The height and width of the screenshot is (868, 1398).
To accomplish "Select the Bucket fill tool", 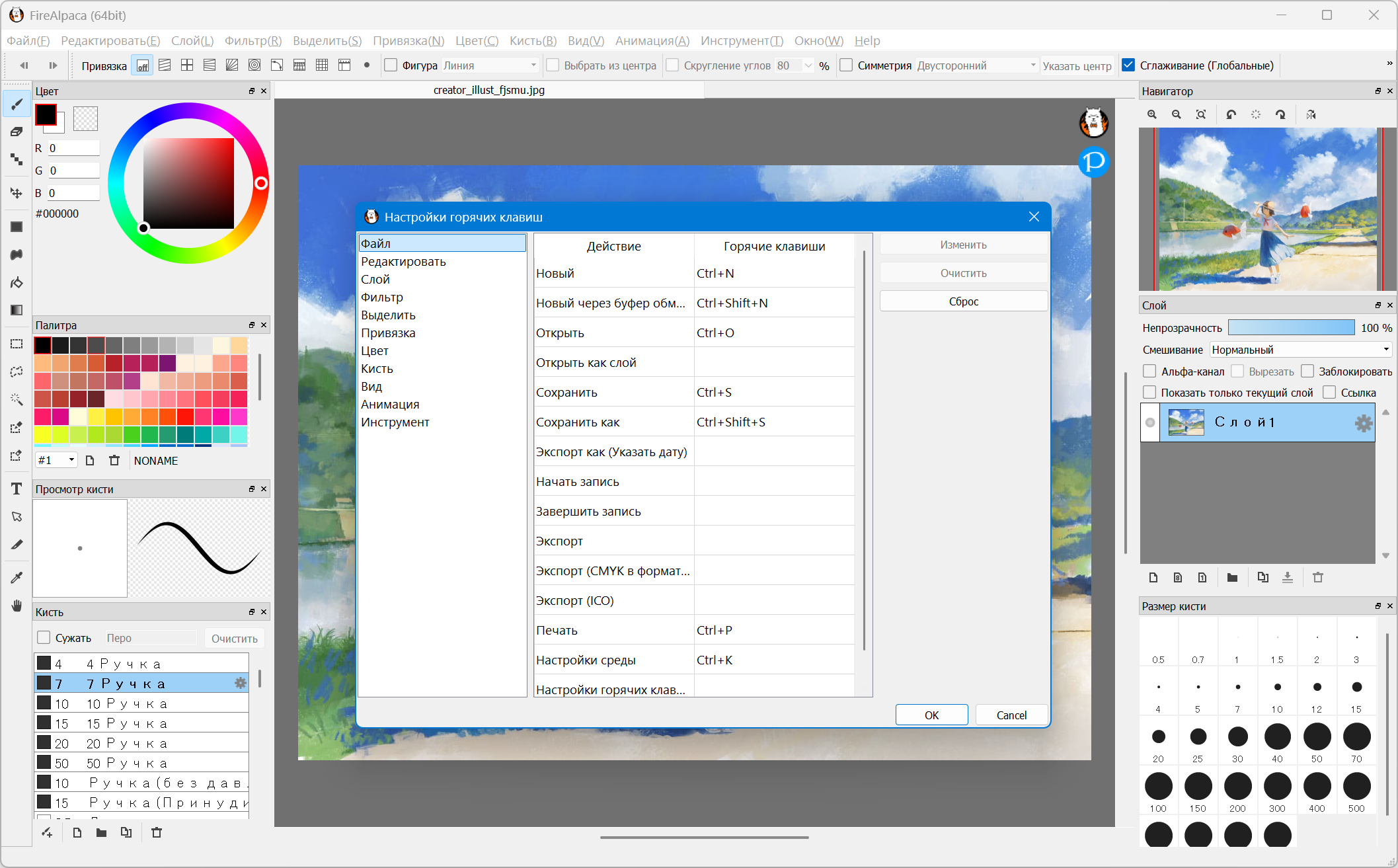I will pyautogui.click(x=17, y=282).
